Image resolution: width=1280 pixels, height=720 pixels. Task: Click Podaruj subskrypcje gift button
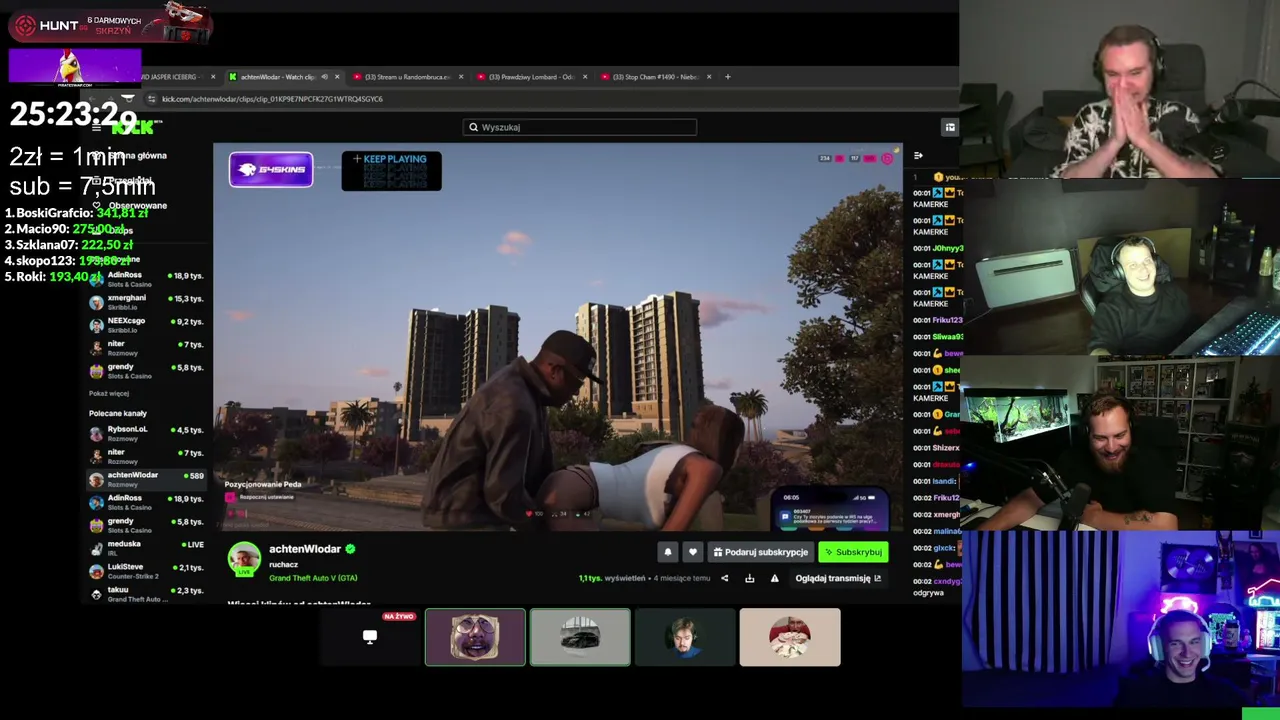tap(761, 552)
